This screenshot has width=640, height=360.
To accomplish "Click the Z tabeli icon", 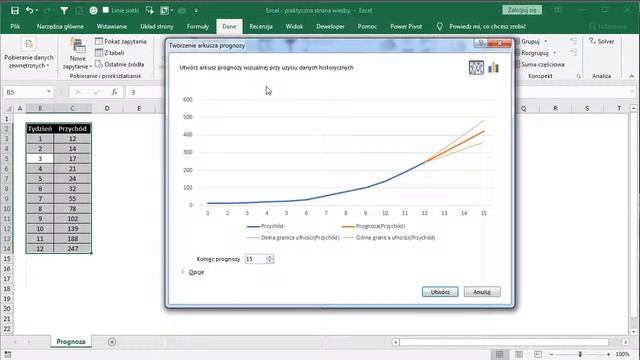I will (99, 53).
